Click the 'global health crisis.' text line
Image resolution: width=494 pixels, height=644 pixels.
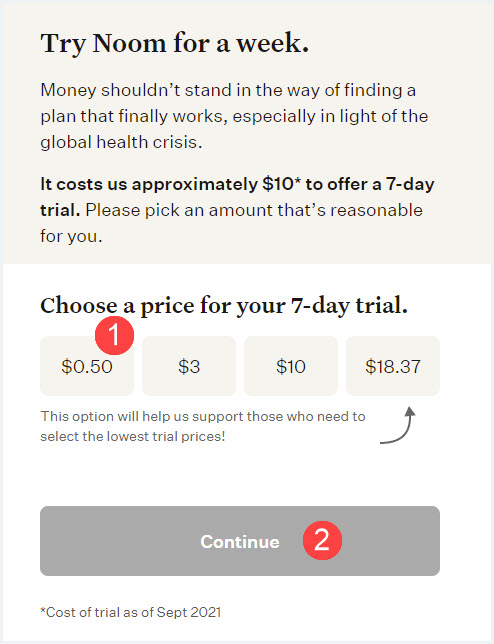click(121, 142)
